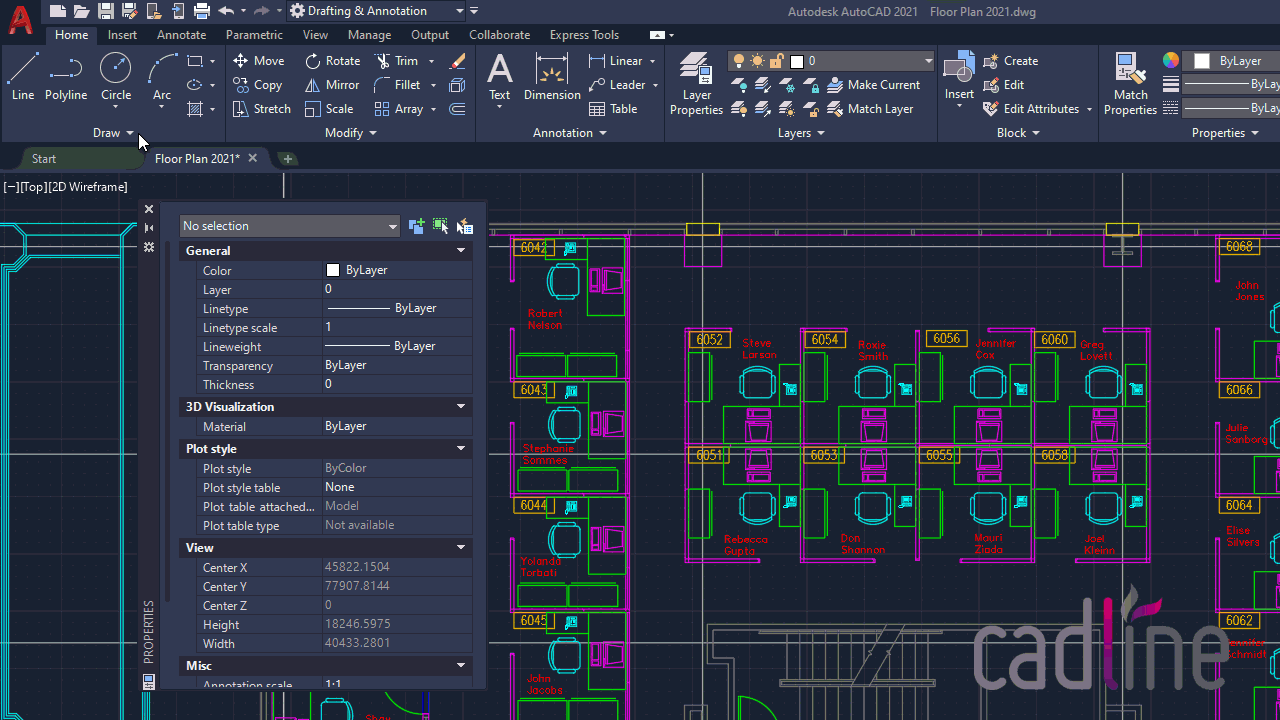The height and width of the screenshot is (720, 1280).
Task: Open the Text annotation tool
Action: 499,78
